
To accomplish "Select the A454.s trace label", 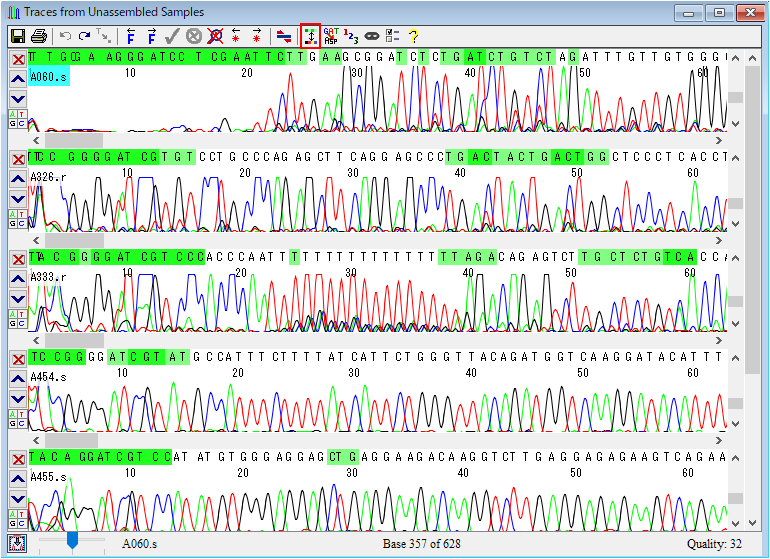I will 48,377.
